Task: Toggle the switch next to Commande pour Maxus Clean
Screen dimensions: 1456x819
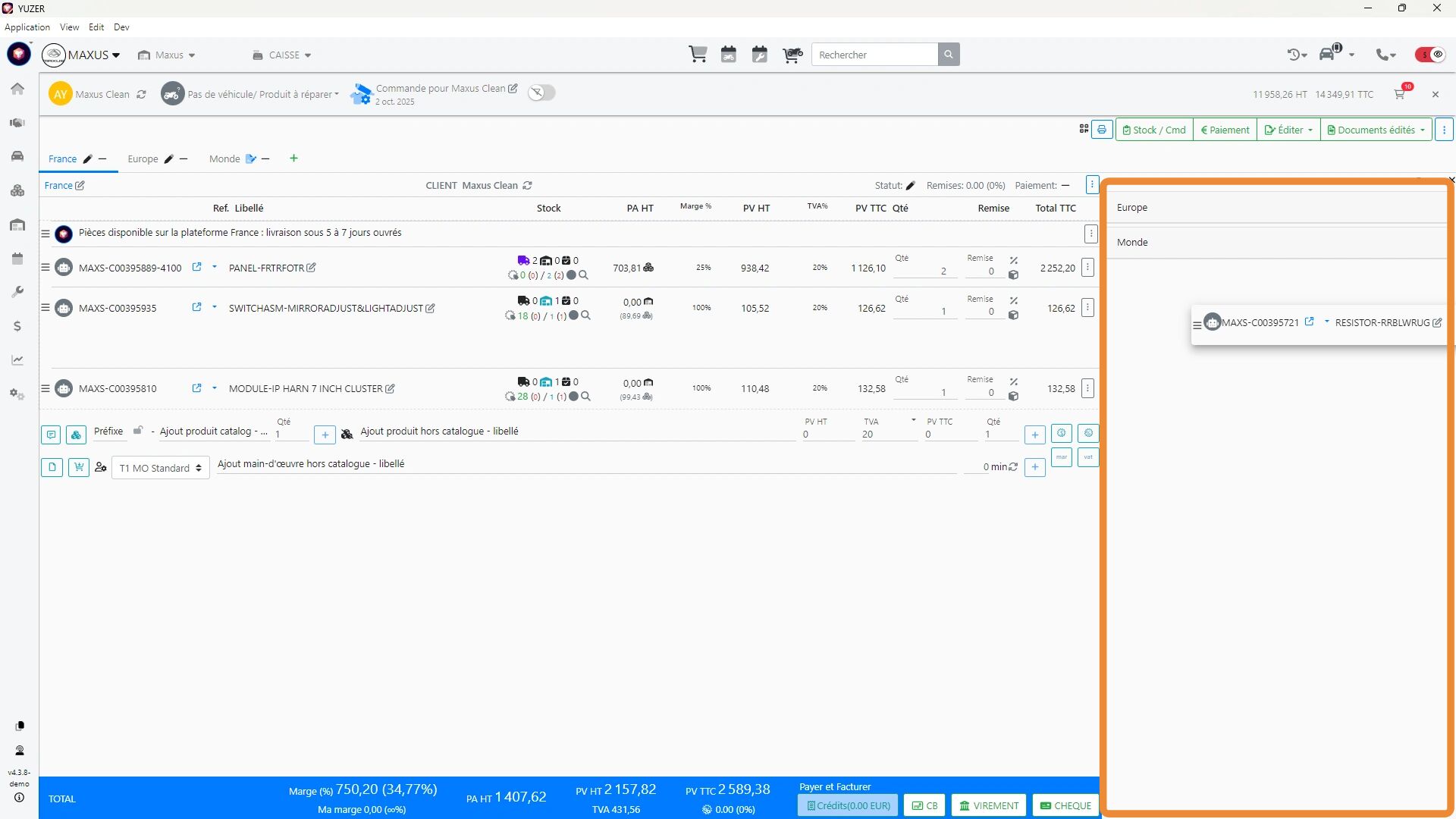Action: tap(541, 93)
